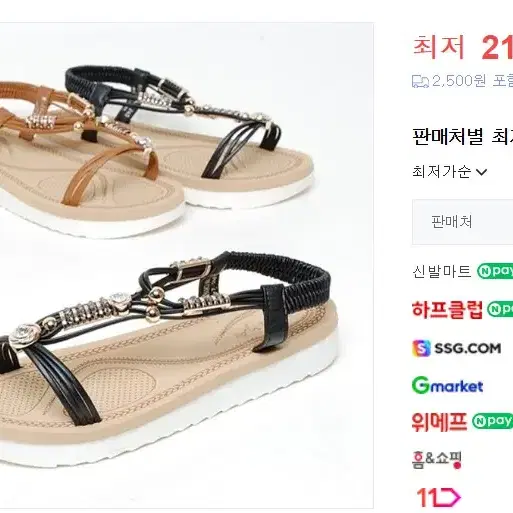Click the 2,500원 shipping fee text
Screen dimensions: 513x513
[x=459, y=81]
